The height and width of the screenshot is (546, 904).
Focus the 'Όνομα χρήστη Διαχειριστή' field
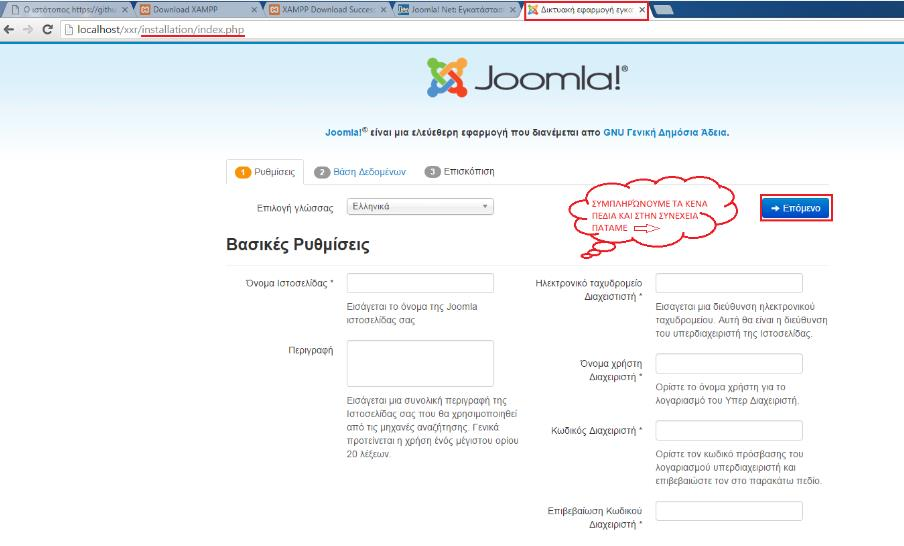point(729,363)
